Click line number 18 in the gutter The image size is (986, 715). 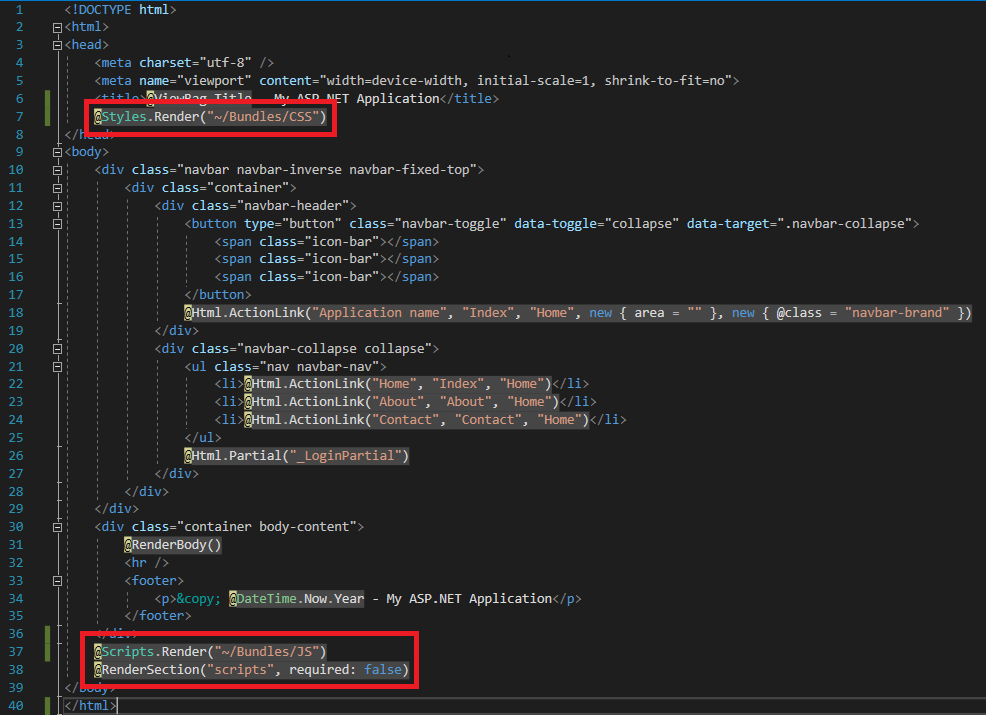click(x=16, y=312)
